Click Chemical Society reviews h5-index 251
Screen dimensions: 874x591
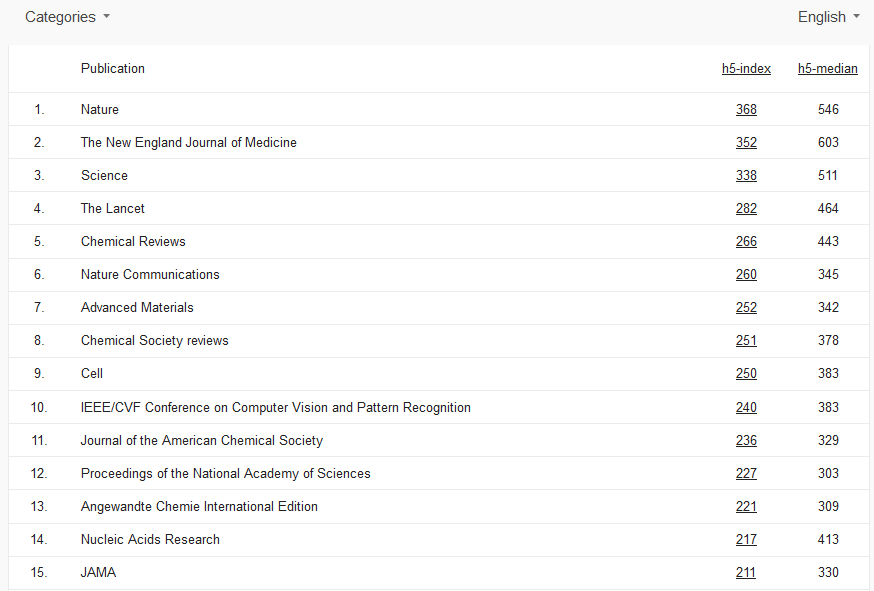(746, 341)
